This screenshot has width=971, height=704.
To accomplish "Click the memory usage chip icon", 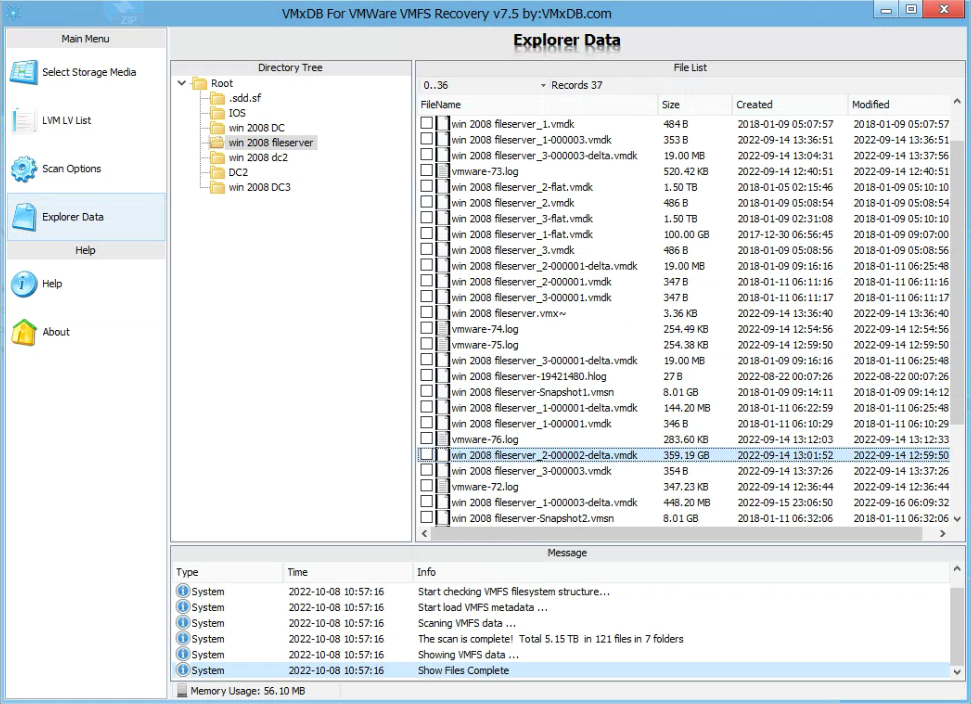I will (x=181, y=690).
